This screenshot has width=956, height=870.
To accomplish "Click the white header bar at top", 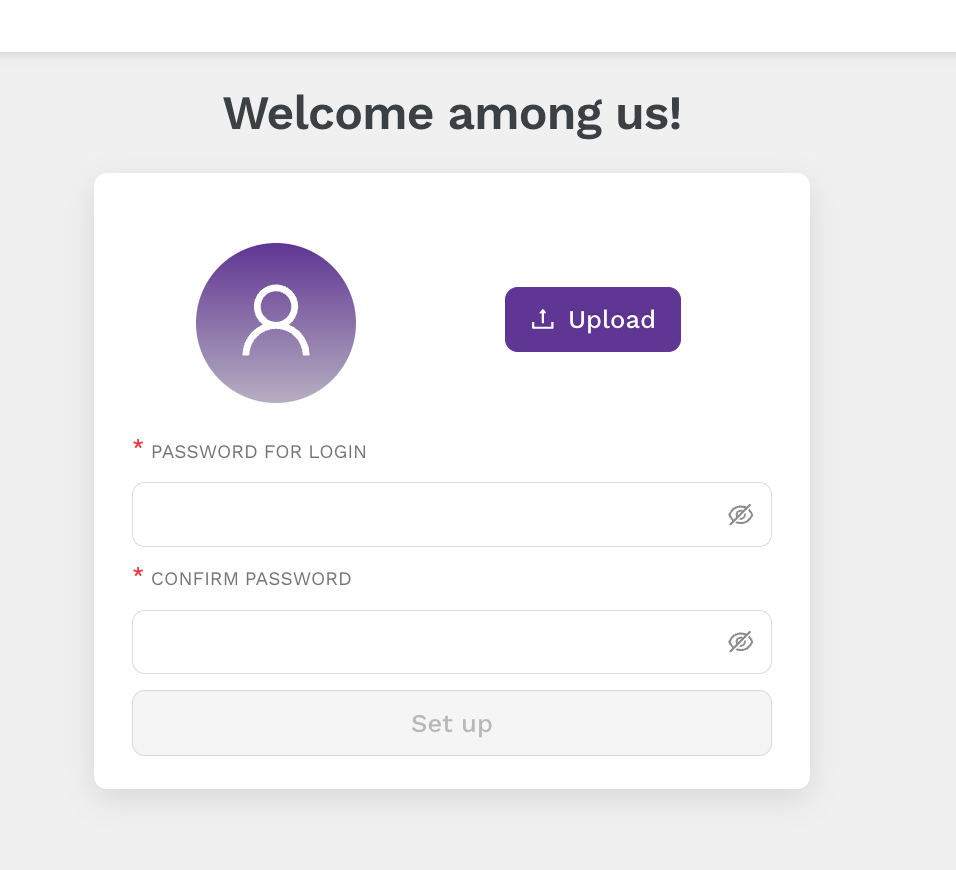I will tap(478, 26).
